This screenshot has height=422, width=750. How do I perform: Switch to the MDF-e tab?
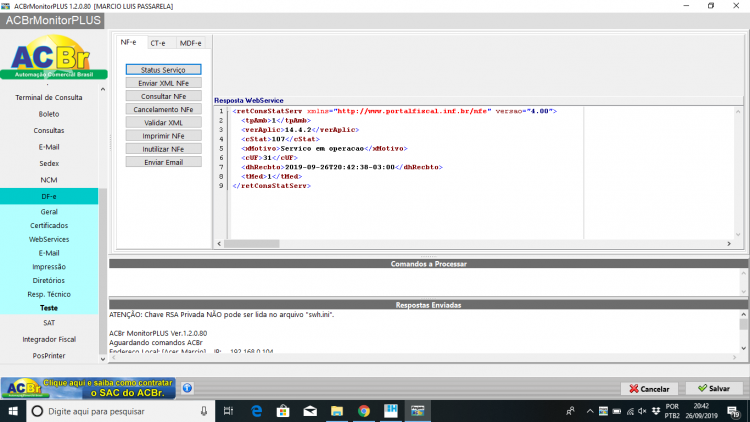(190, 43)
